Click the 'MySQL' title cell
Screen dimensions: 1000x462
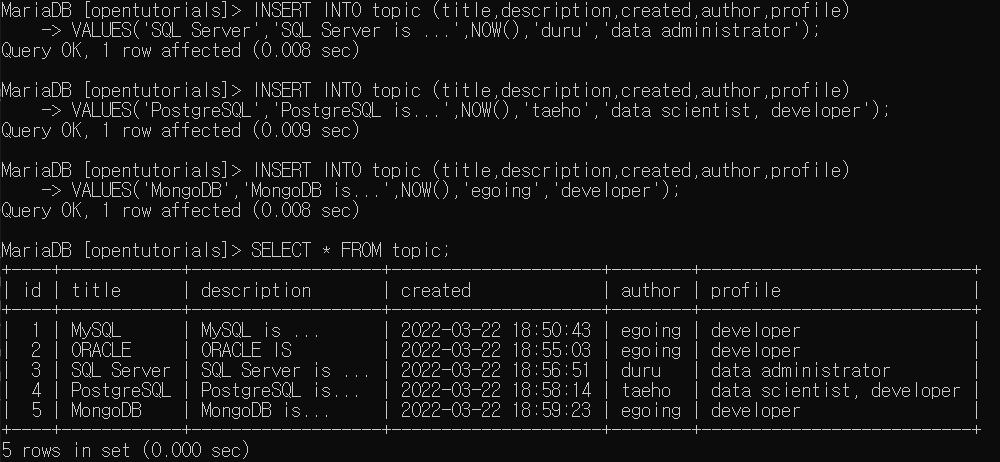coord(96,331)
